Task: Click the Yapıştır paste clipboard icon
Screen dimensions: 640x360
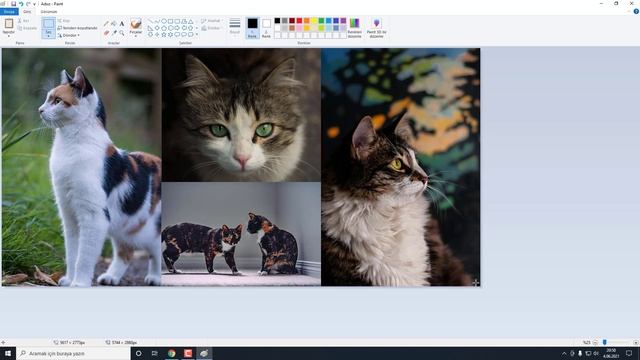Action: (9, 24)
